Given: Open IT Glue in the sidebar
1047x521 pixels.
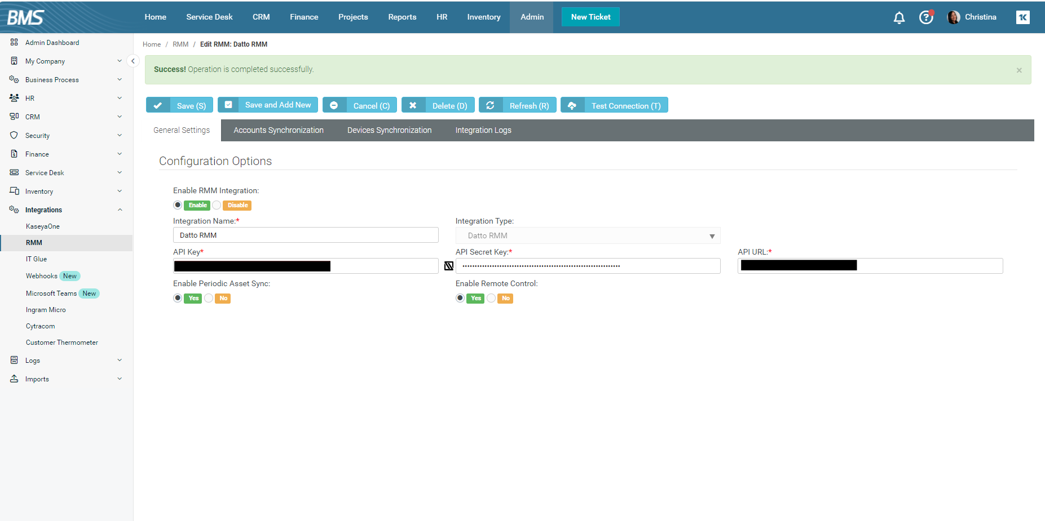Looking at the screenshot, I should (36, 259).
